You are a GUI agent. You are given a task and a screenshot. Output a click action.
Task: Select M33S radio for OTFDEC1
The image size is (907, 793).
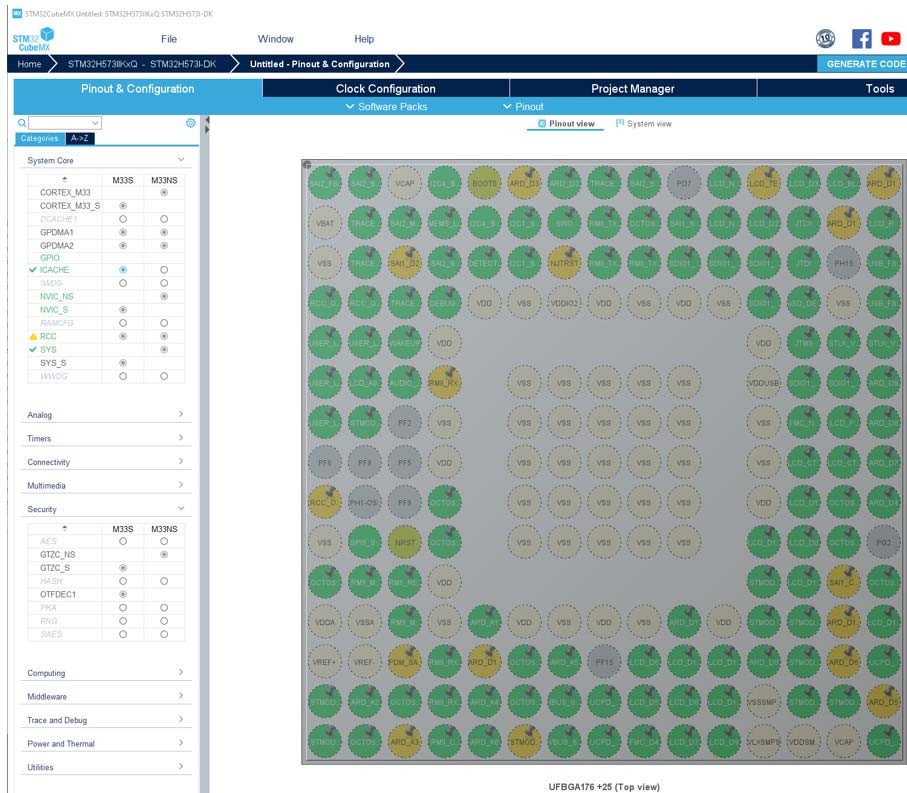(x=123, y=595)
